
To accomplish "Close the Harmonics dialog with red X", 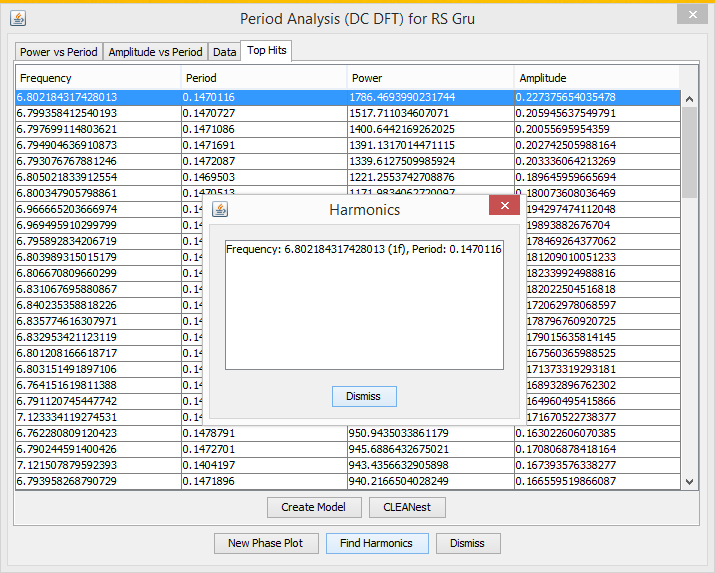I will click(503, 205).
